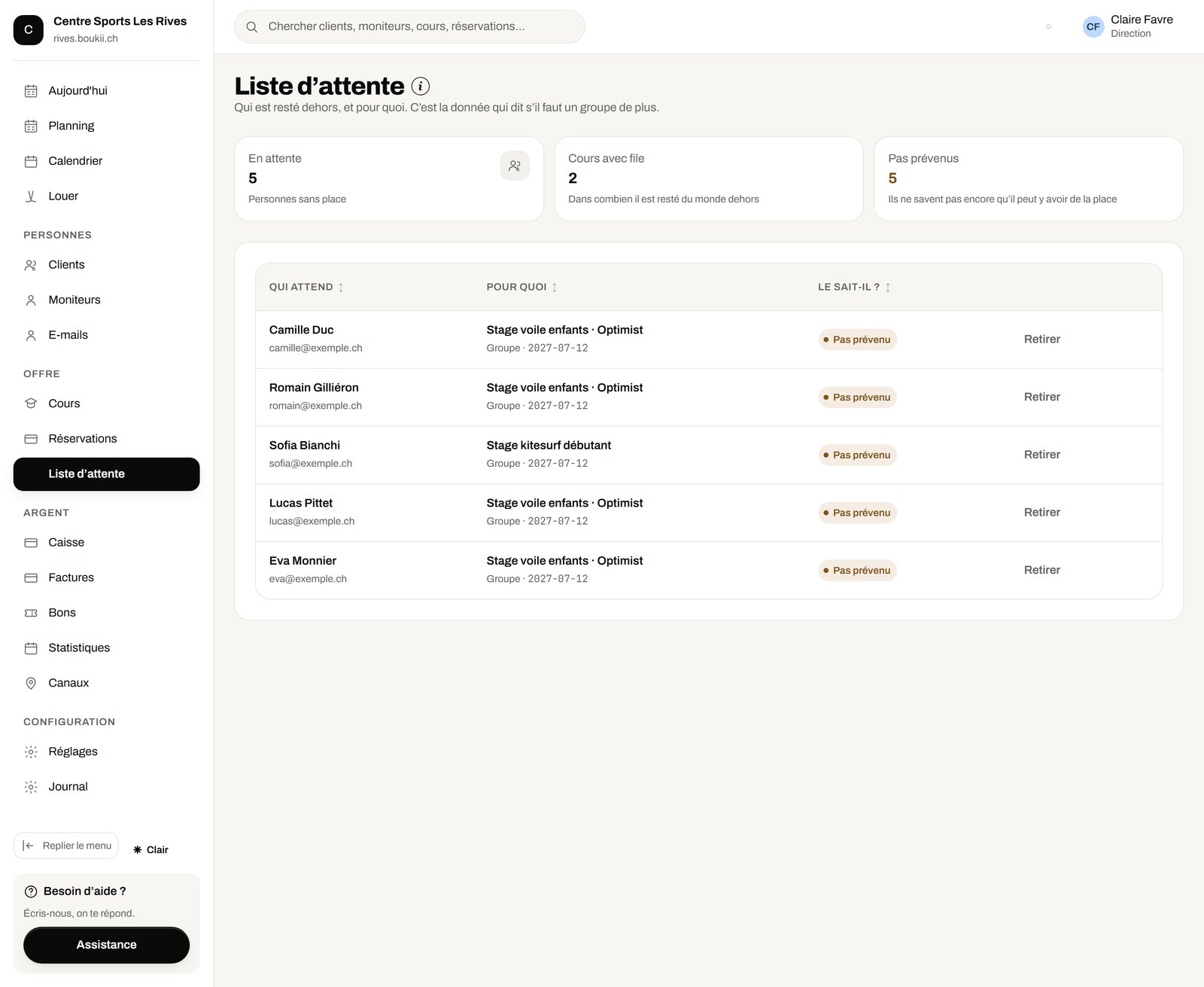Click the Louer rental icon
The height and width of the screenshot is (987, 1204).
(31, 196)
